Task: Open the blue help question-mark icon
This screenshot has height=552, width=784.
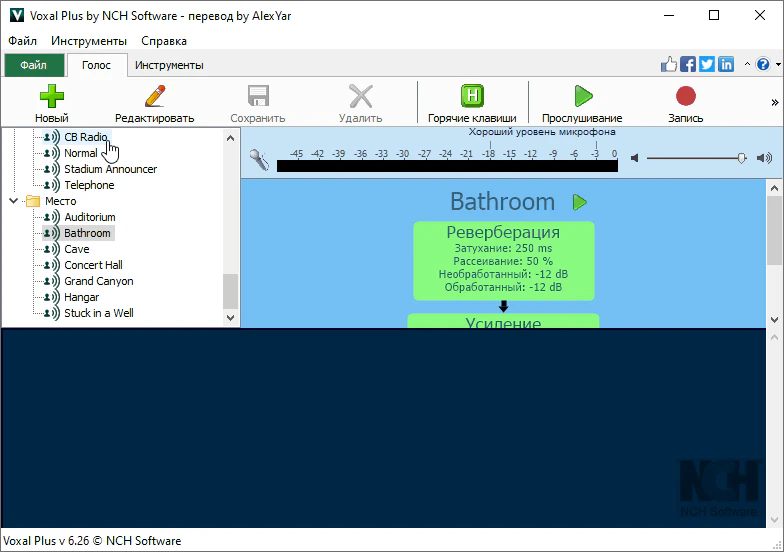Action: point(763,65)
